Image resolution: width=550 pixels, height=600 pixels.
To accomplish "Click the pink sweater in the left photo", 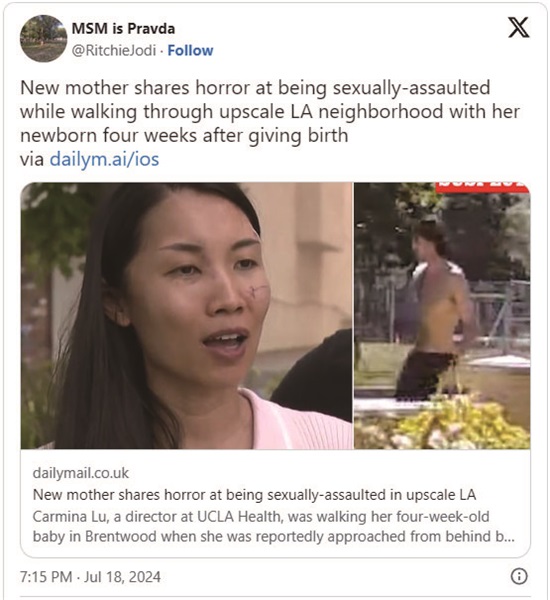I will [295, 423].
